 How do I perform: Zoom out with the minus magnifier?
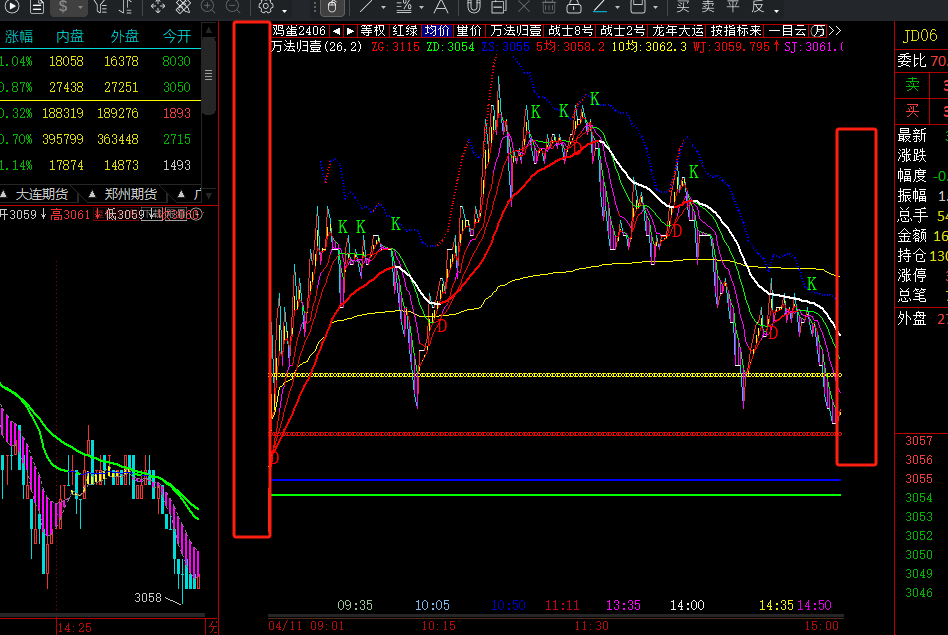[x=233, y=7]
